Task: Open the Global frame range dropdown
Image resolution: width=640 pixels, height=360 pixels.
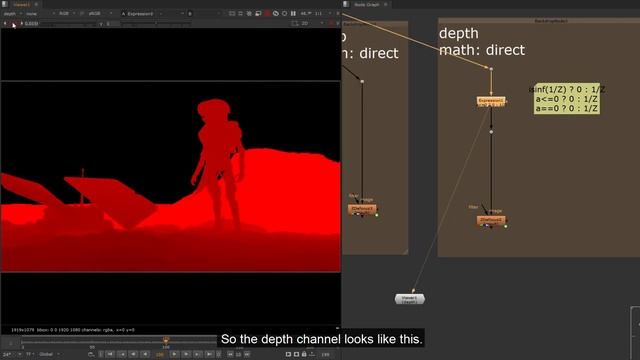Action: tap(50, 354)
